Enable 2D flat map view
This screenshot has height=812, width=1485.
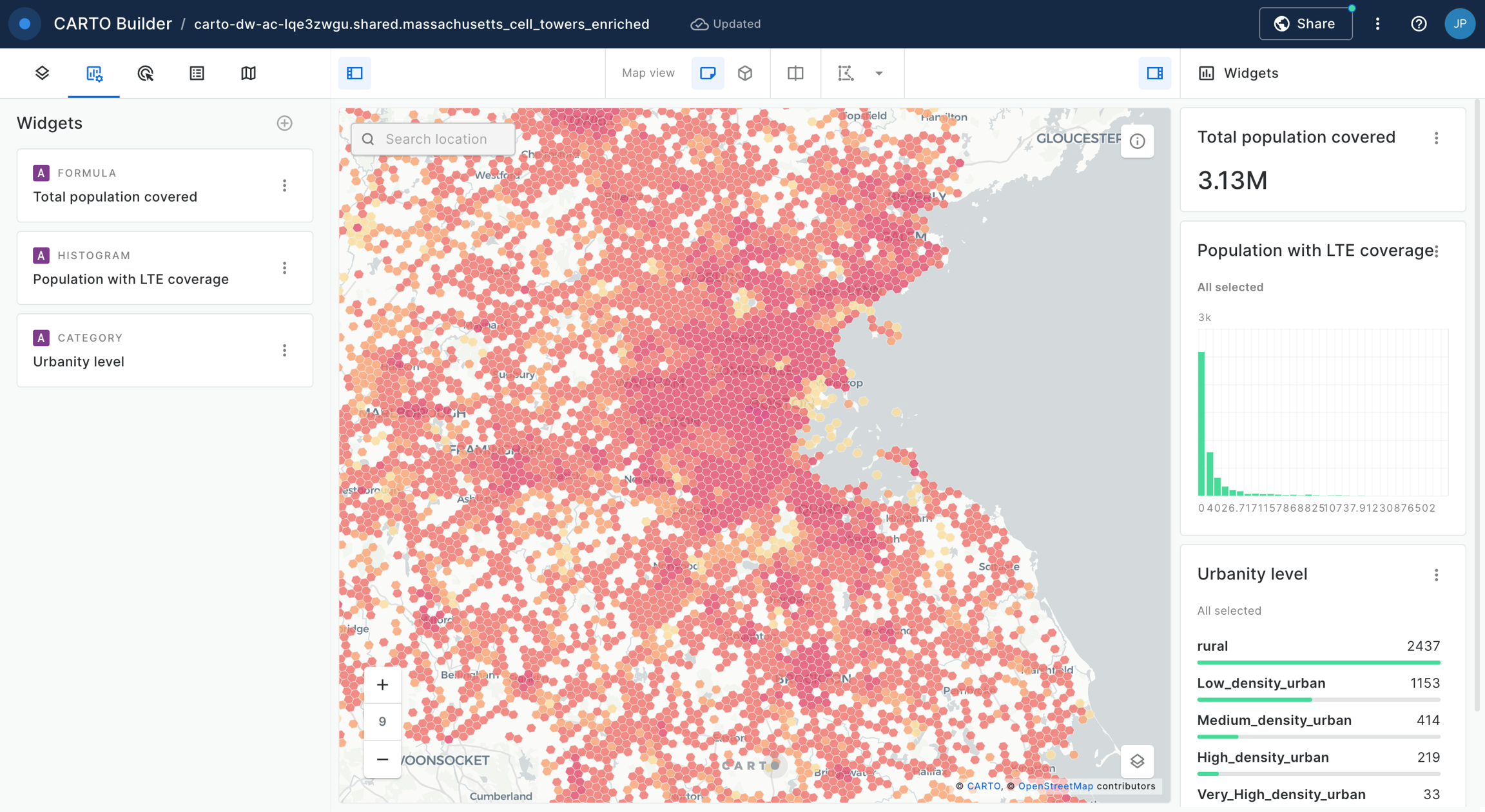[x=708, y=73]
